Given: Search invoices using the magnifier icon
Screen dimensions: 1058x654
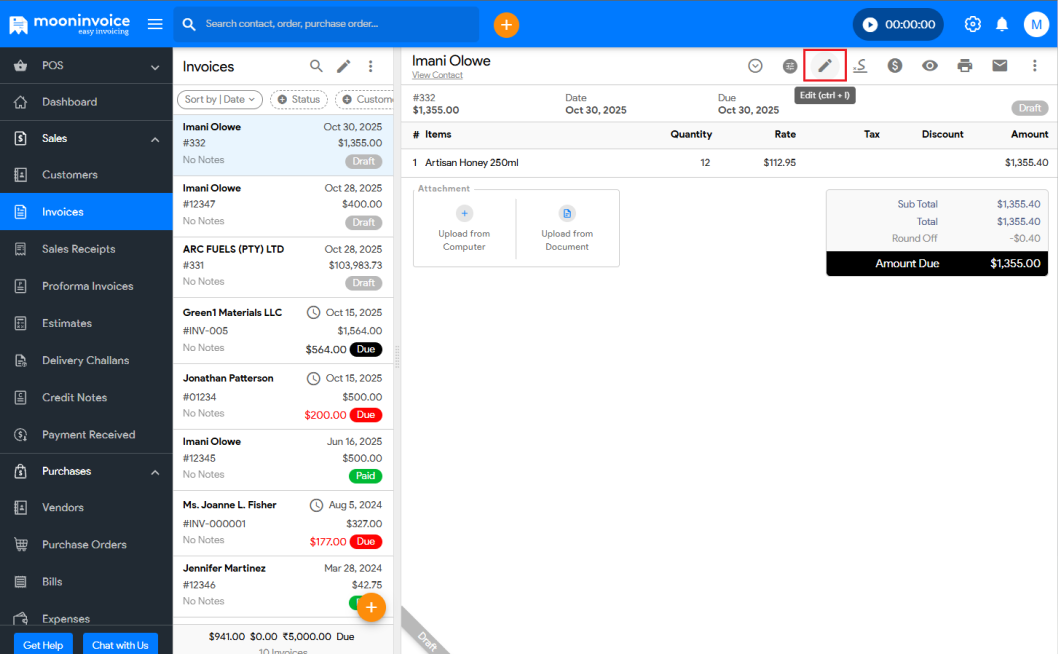Looking at the screenshot, I should click(316, 66).
